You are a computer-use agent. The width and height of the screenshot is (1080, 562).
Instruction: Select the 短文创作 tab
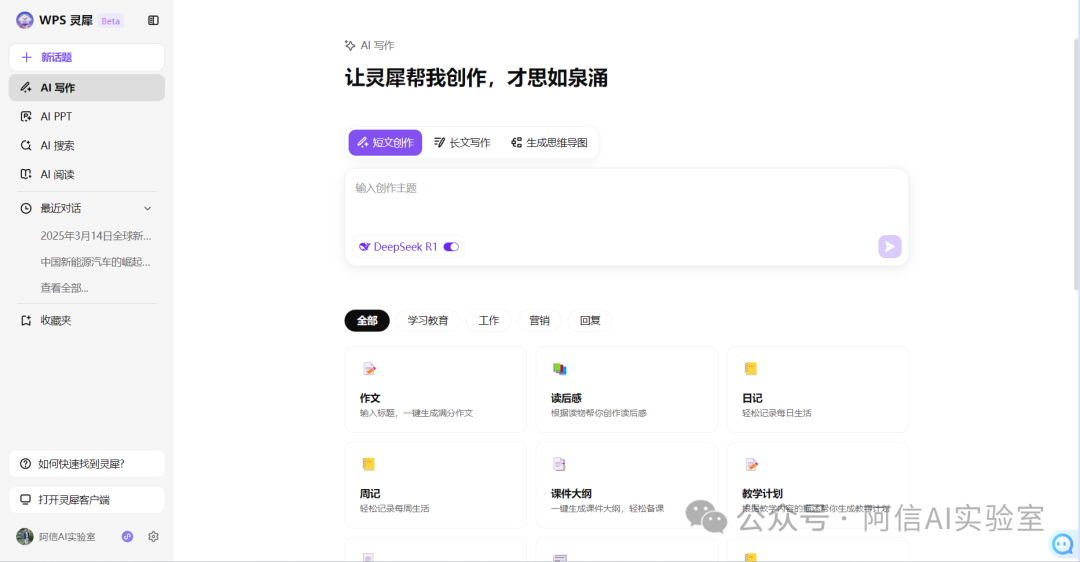(x=385, y=143)
